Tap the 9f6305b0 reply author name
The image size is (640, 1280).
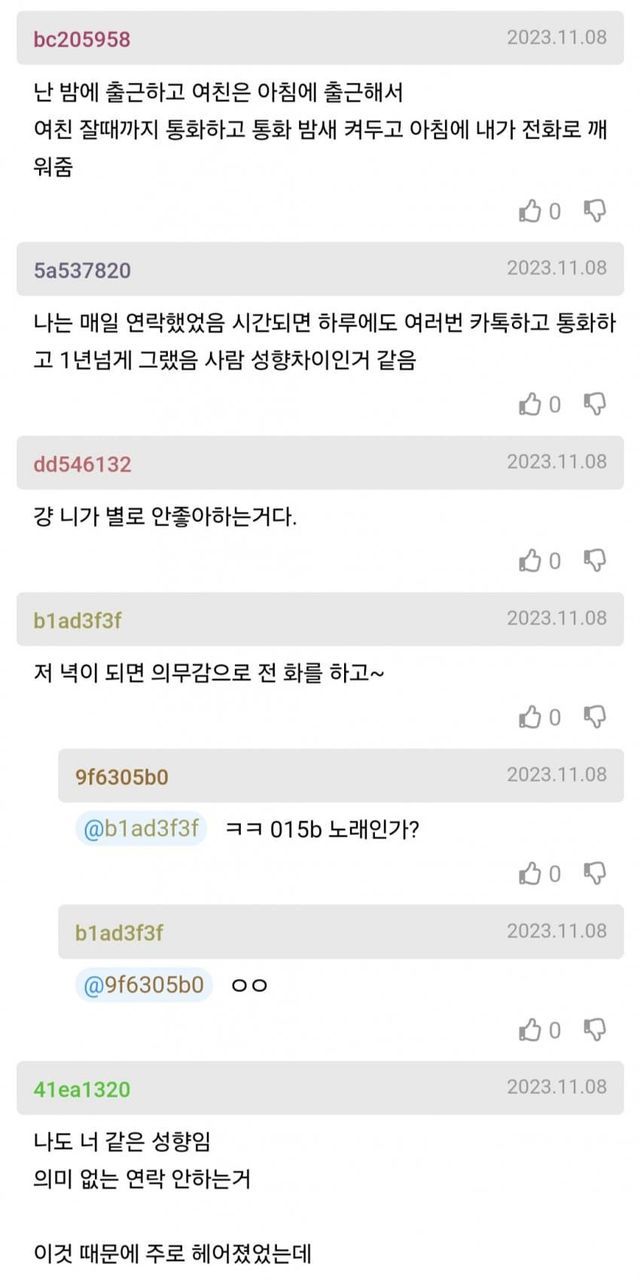(x=122, y=777)
